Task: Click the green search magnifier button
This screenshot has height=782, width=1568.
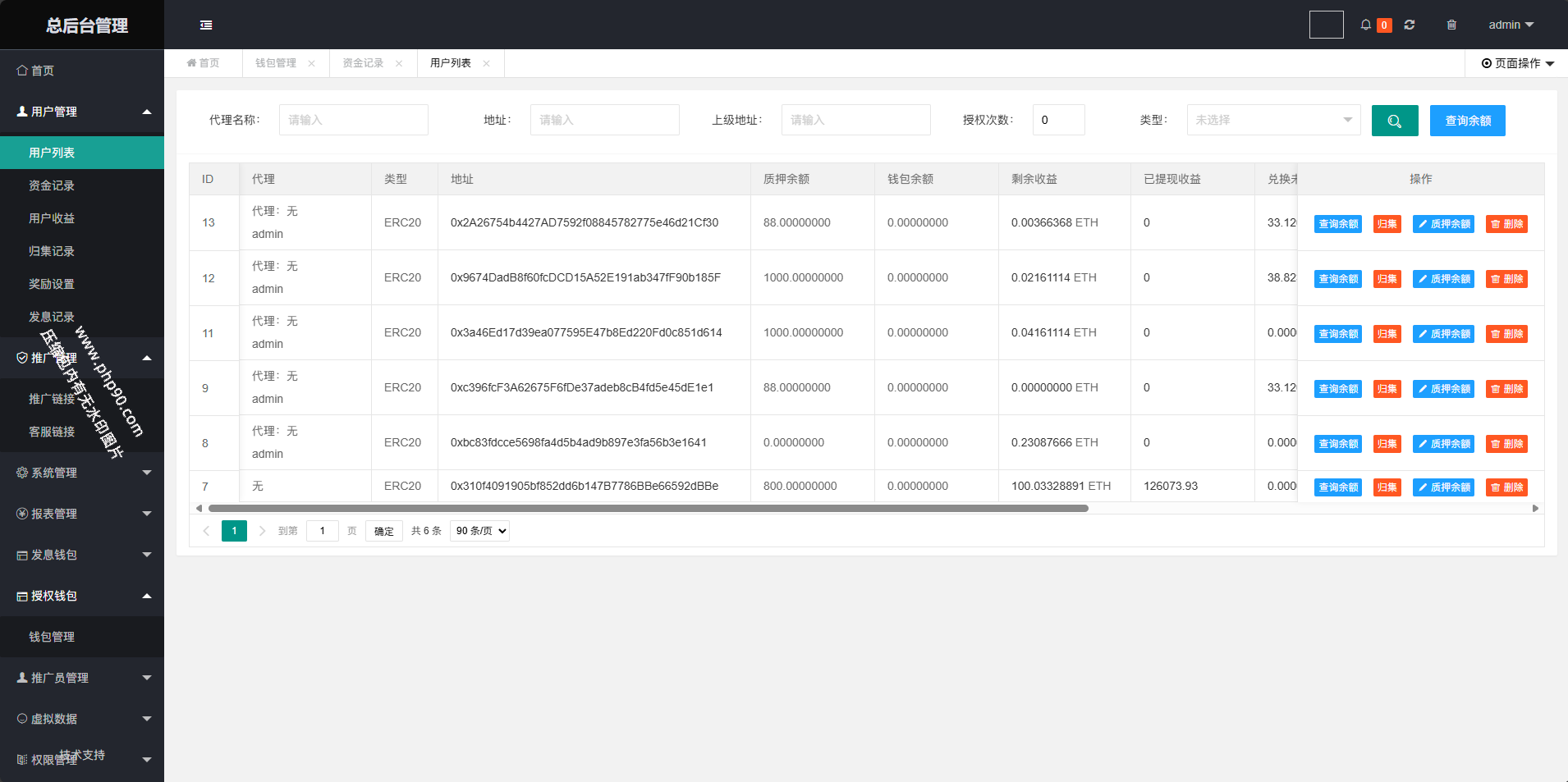Action: coord(1394,121)
